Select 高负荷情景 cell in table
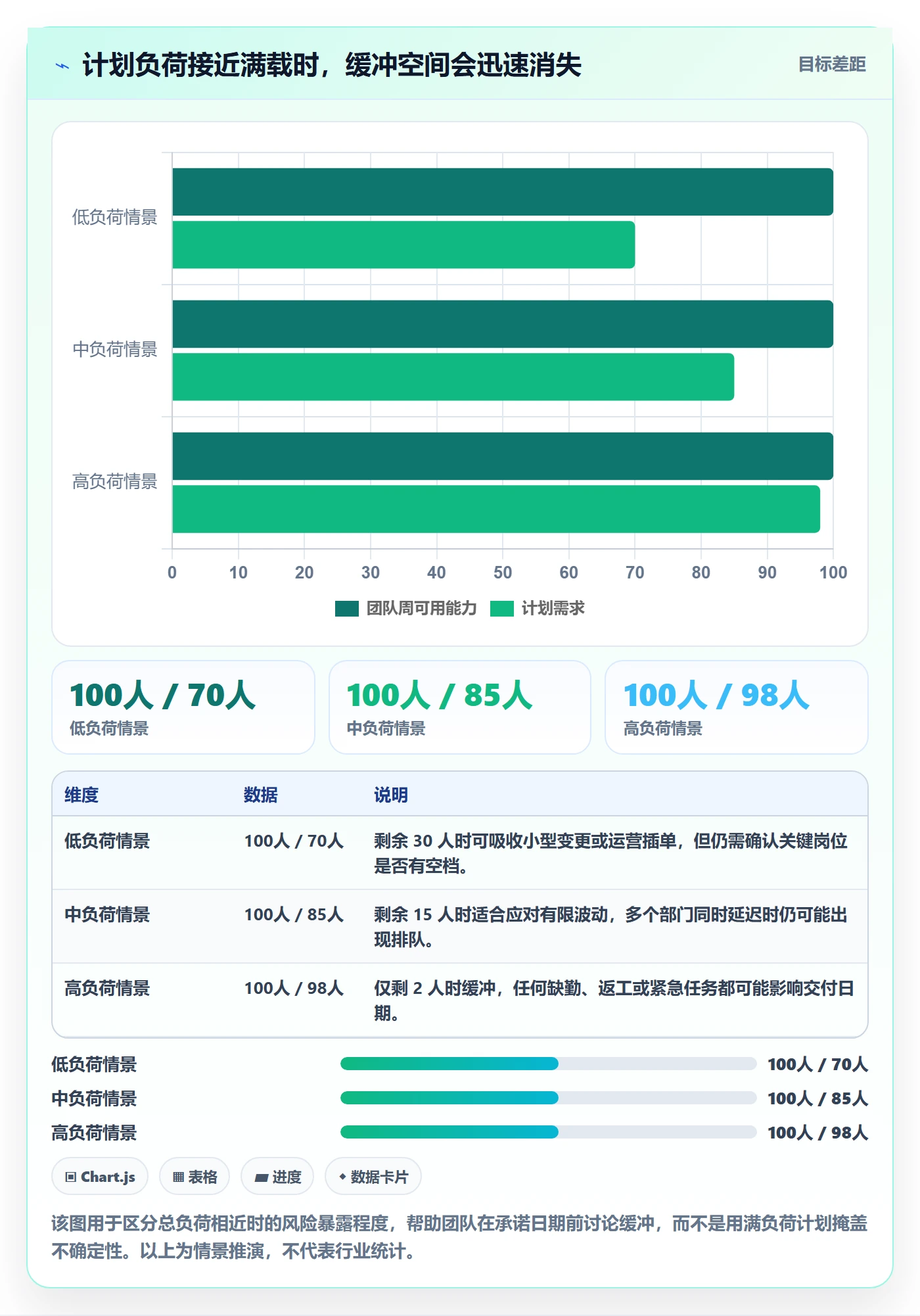Viewport: 920px width, 1316px height. pos(107,988)
